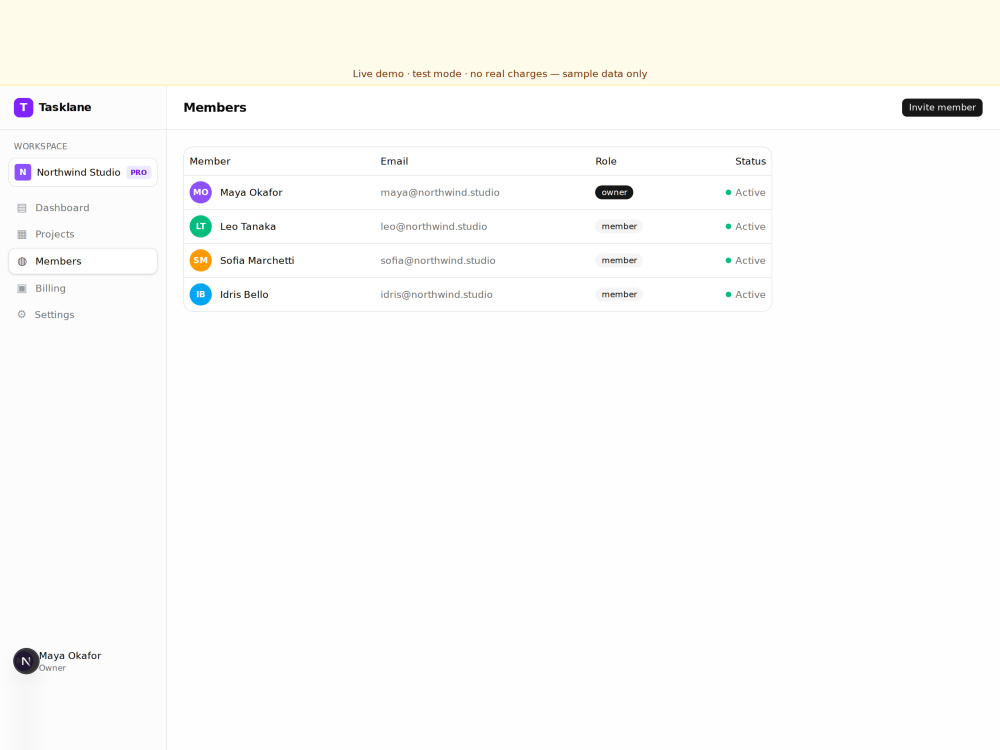The width and height of the screenshot is (1000, 750).
Task: Click the Settings gear icon
Action: tap(22, 314)
